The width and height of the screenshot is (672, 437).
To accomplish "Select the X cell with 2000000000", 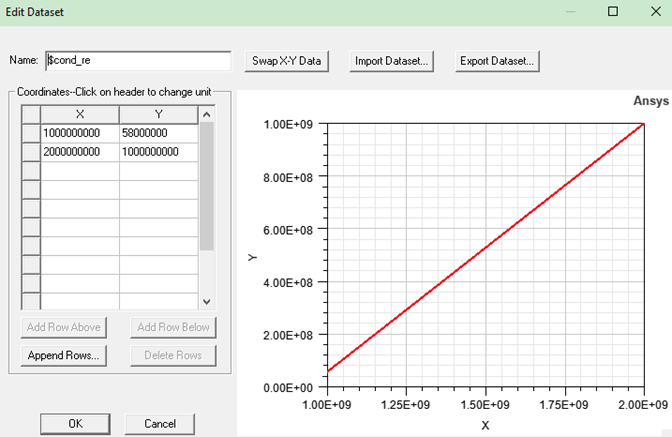I will point(80,151).
